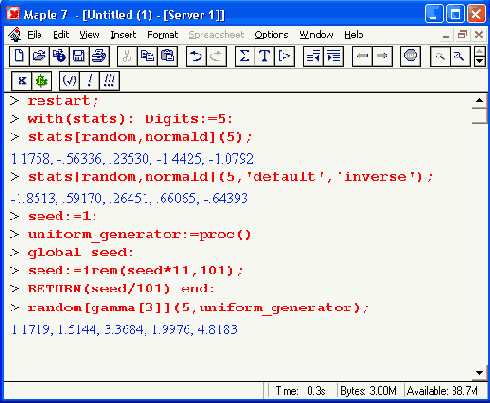Screen dimensions: 490x403
Task: Open an existing worksheet via folder icon
Action: [39, 56]
